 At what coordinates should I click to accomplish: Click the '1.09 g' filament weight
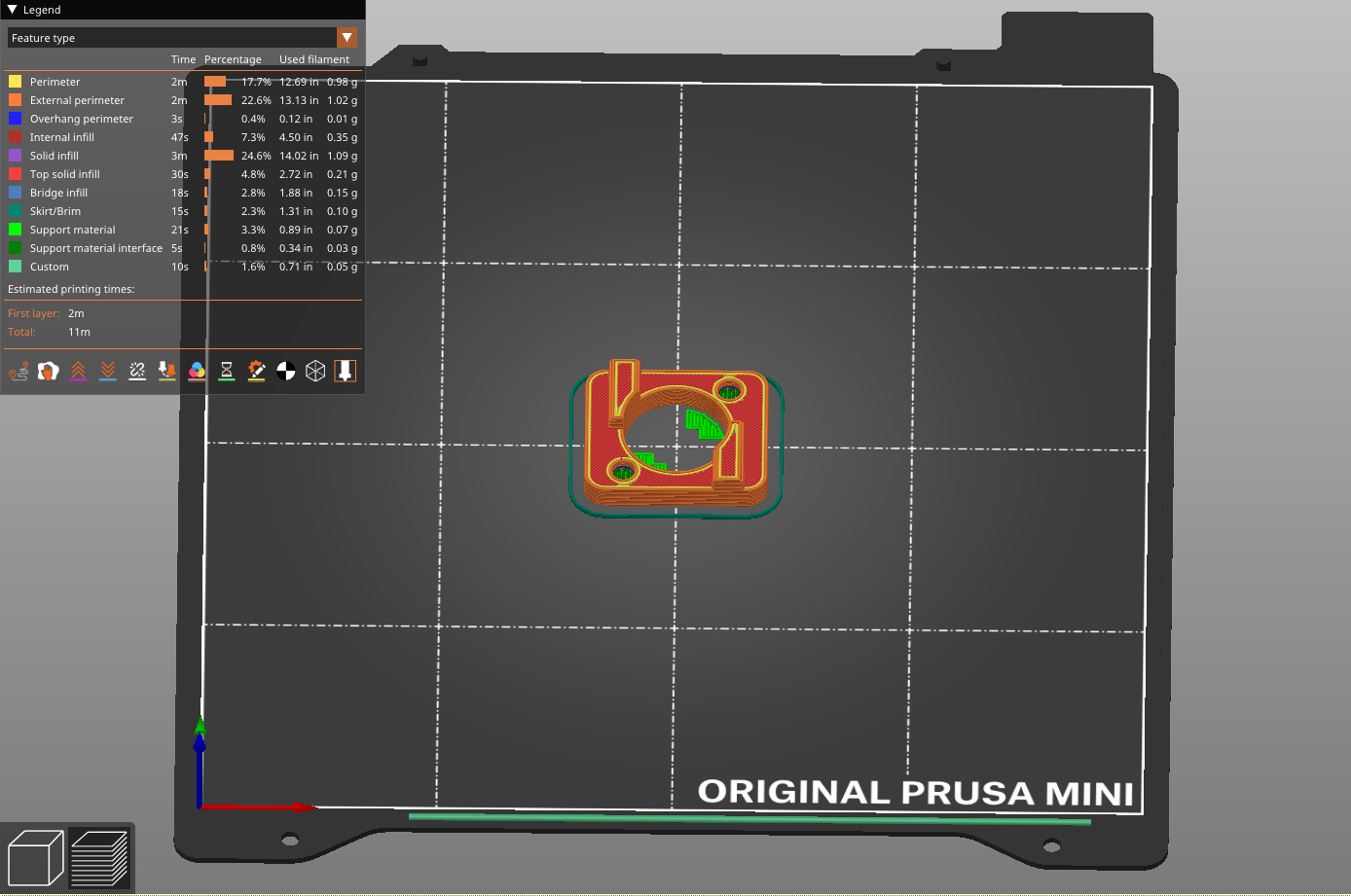point(342,156)
